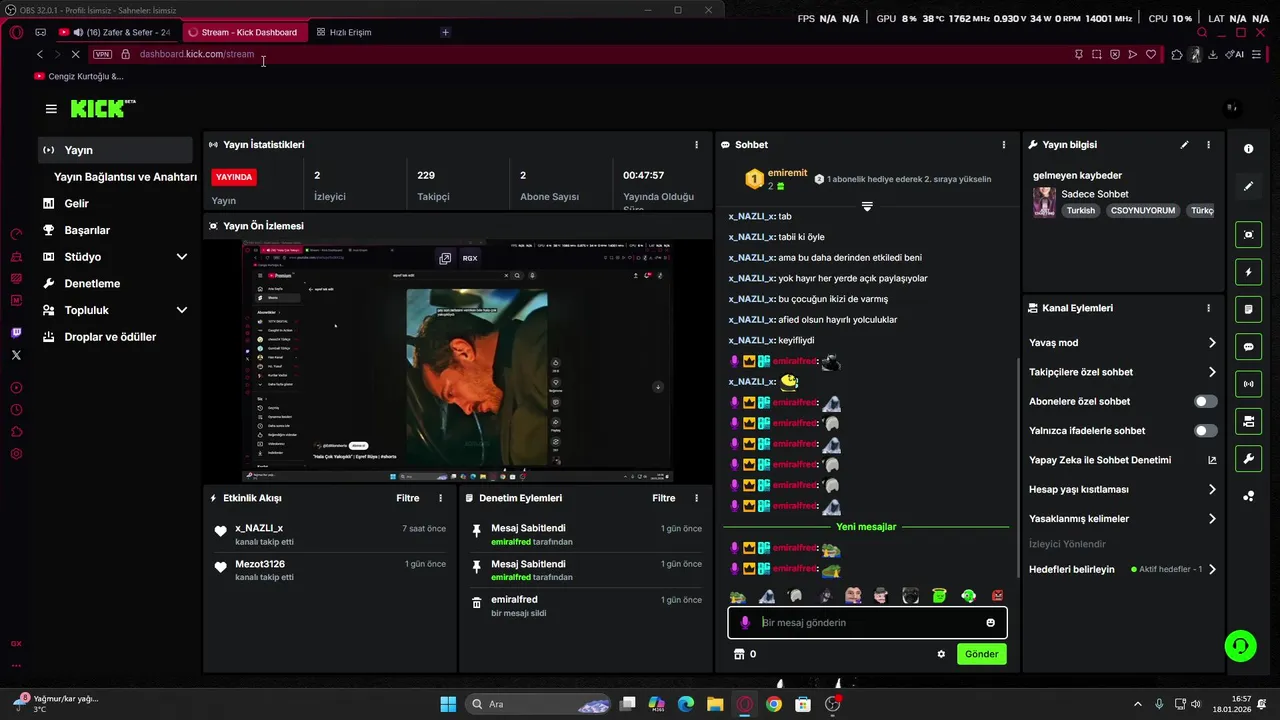Click the wrench icon in the right rail
The image size is (1280, 720).
tap(1248, 459)
